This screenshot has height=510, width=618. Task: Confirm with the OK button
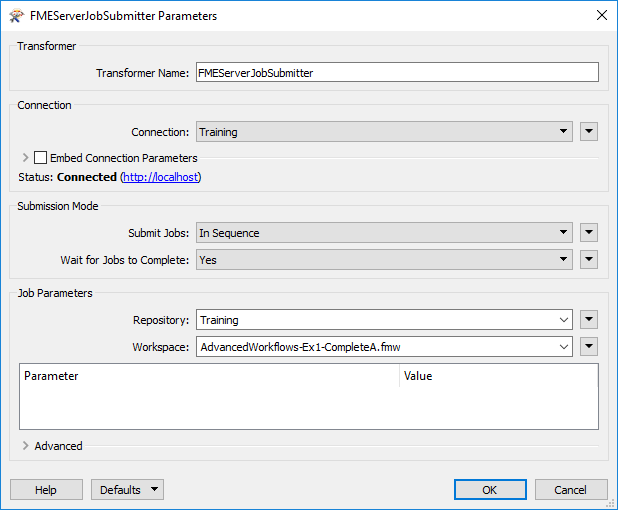click(x=490, y=490)
